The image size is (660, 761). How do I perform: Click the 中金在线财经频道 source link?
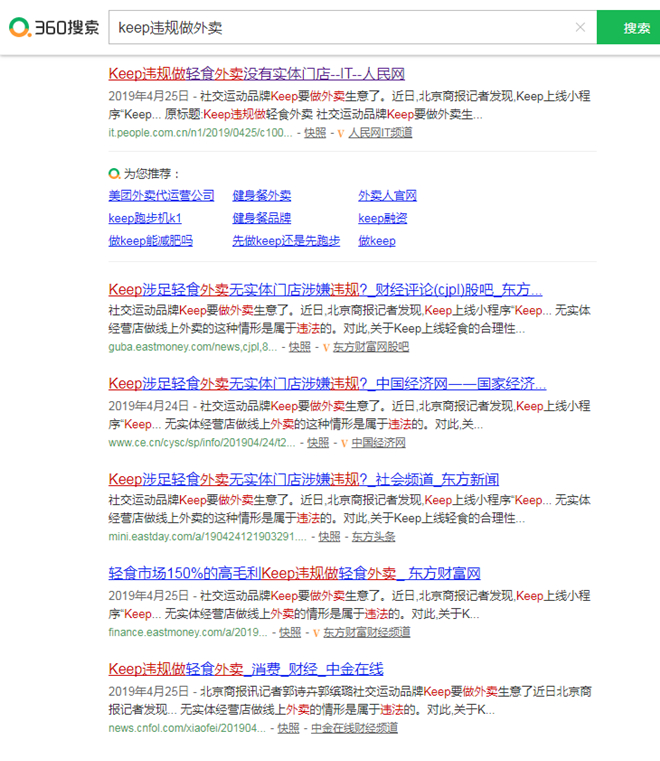[354, 728]
